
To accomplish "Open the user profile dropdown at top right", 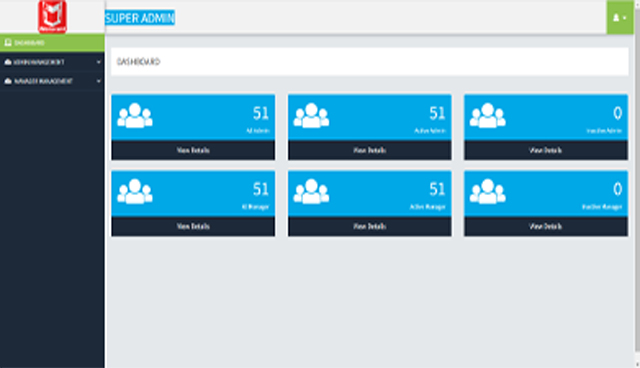I will pos(620,18).
